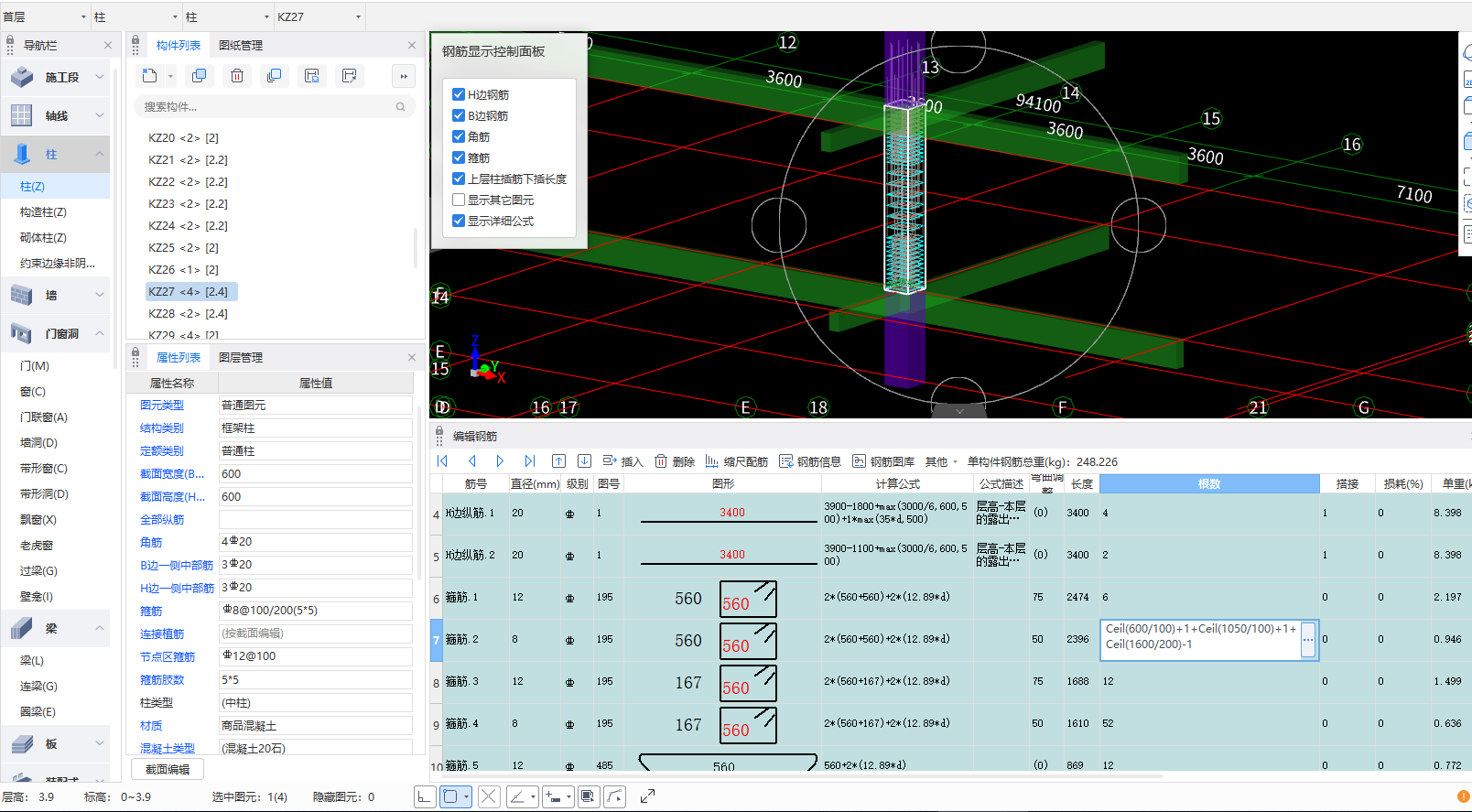The height and width of the screenshot is (812, 1472).
Task: Click the orange warning icon at bottom right
Action: click(1463, 796)
